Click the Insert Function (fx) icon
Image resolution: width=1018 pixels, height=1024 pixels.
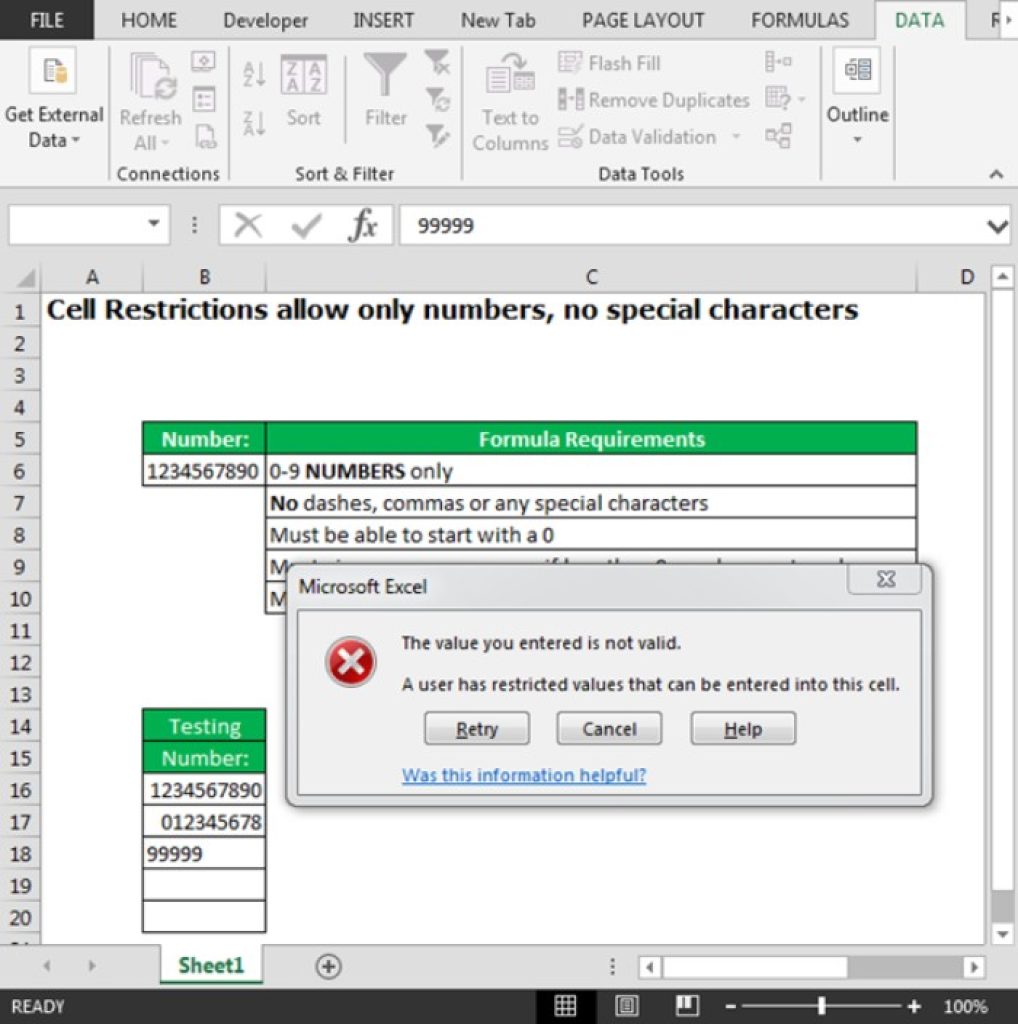tap(364, 225)
